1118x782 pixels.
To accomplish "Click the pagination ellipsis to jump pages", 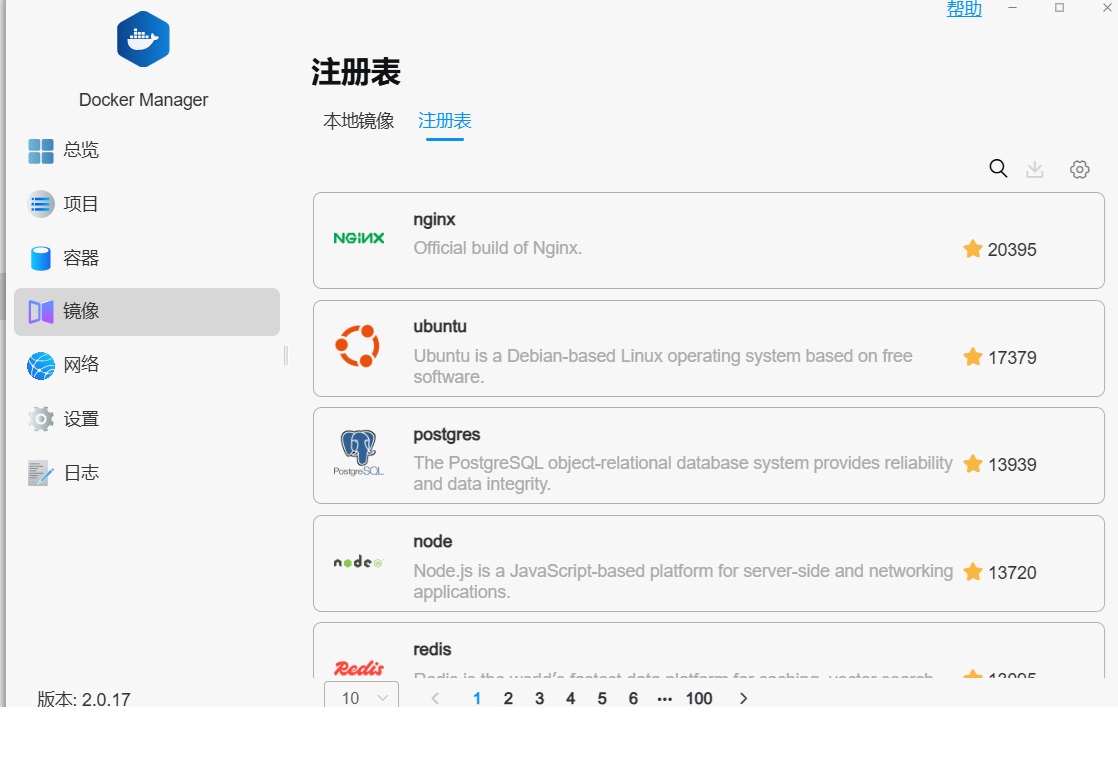I will click(665, 699).
